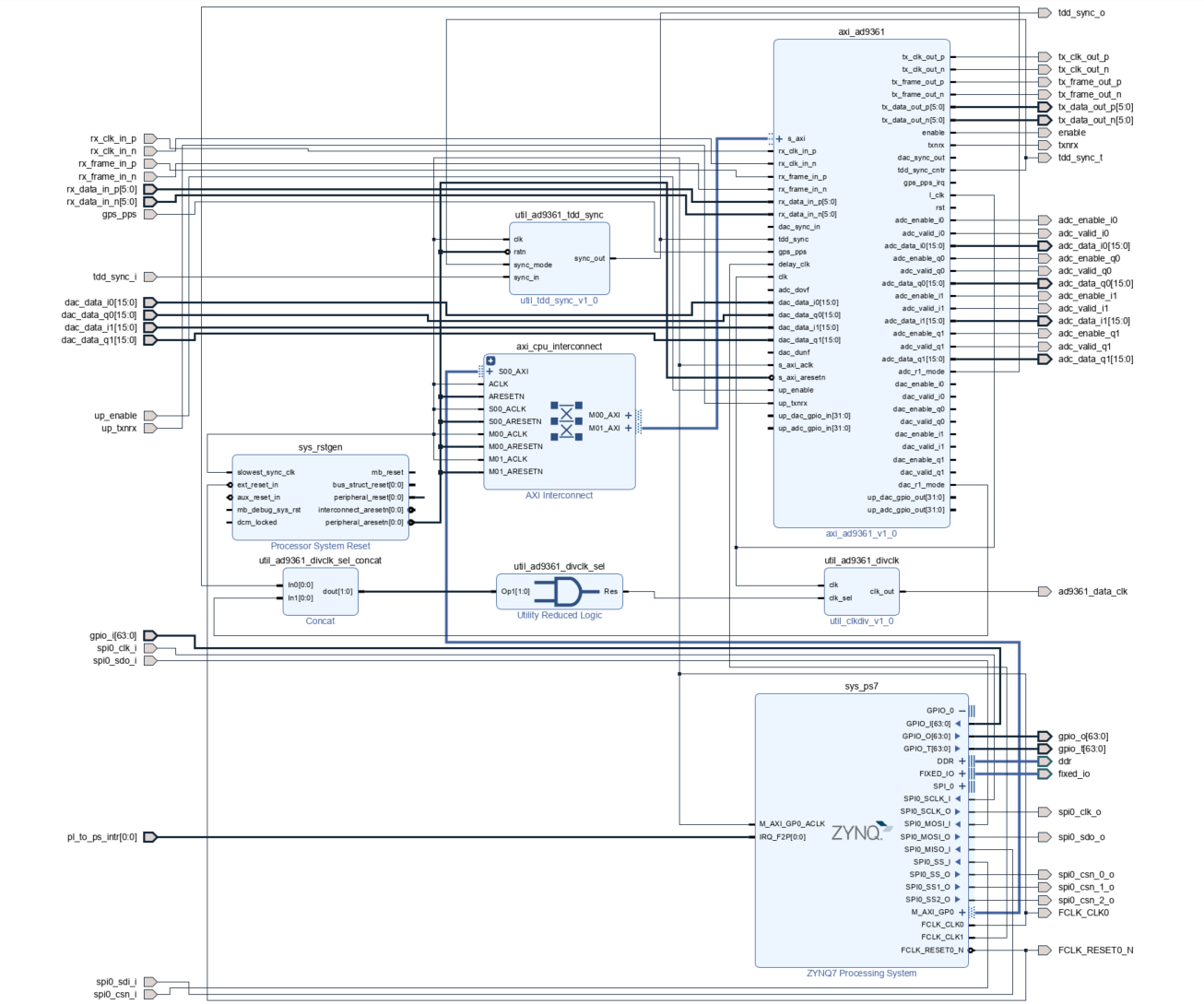Select the gpio_o[63:0] output port symbol
1204x1004 pixels.
[x=1045, y=737]
